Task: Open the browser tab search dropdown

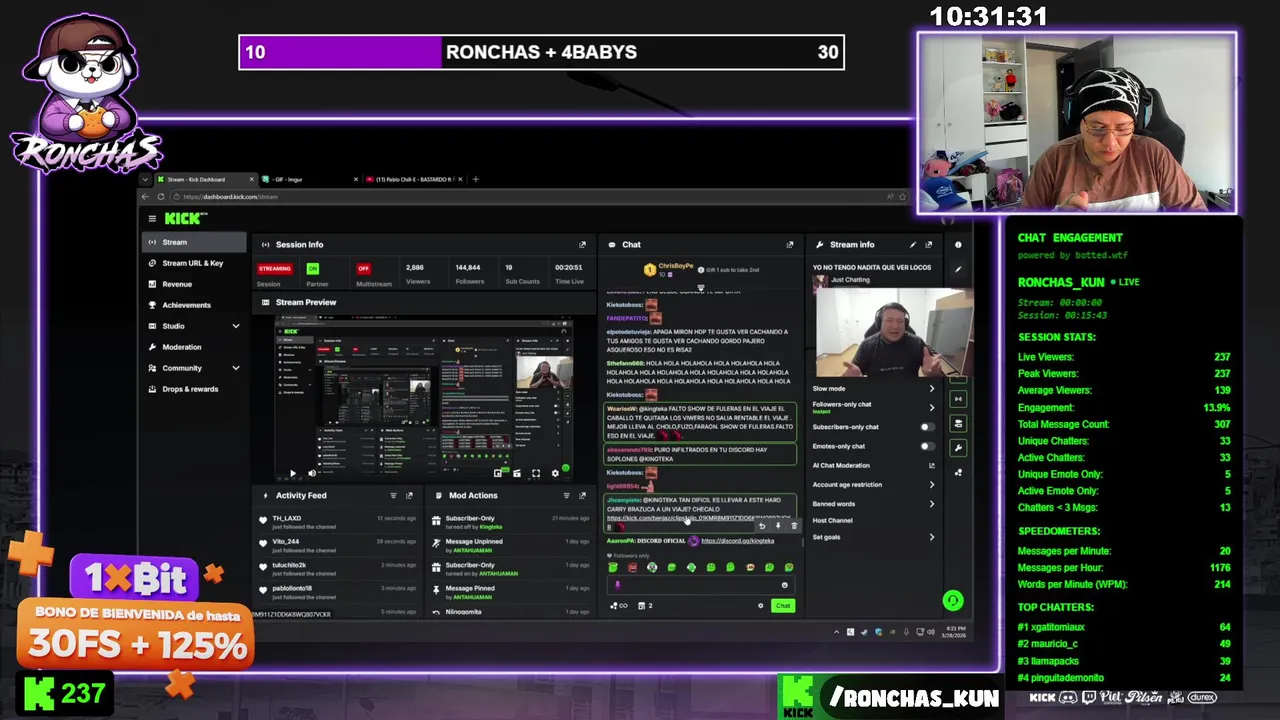Action: coord(145,179)
